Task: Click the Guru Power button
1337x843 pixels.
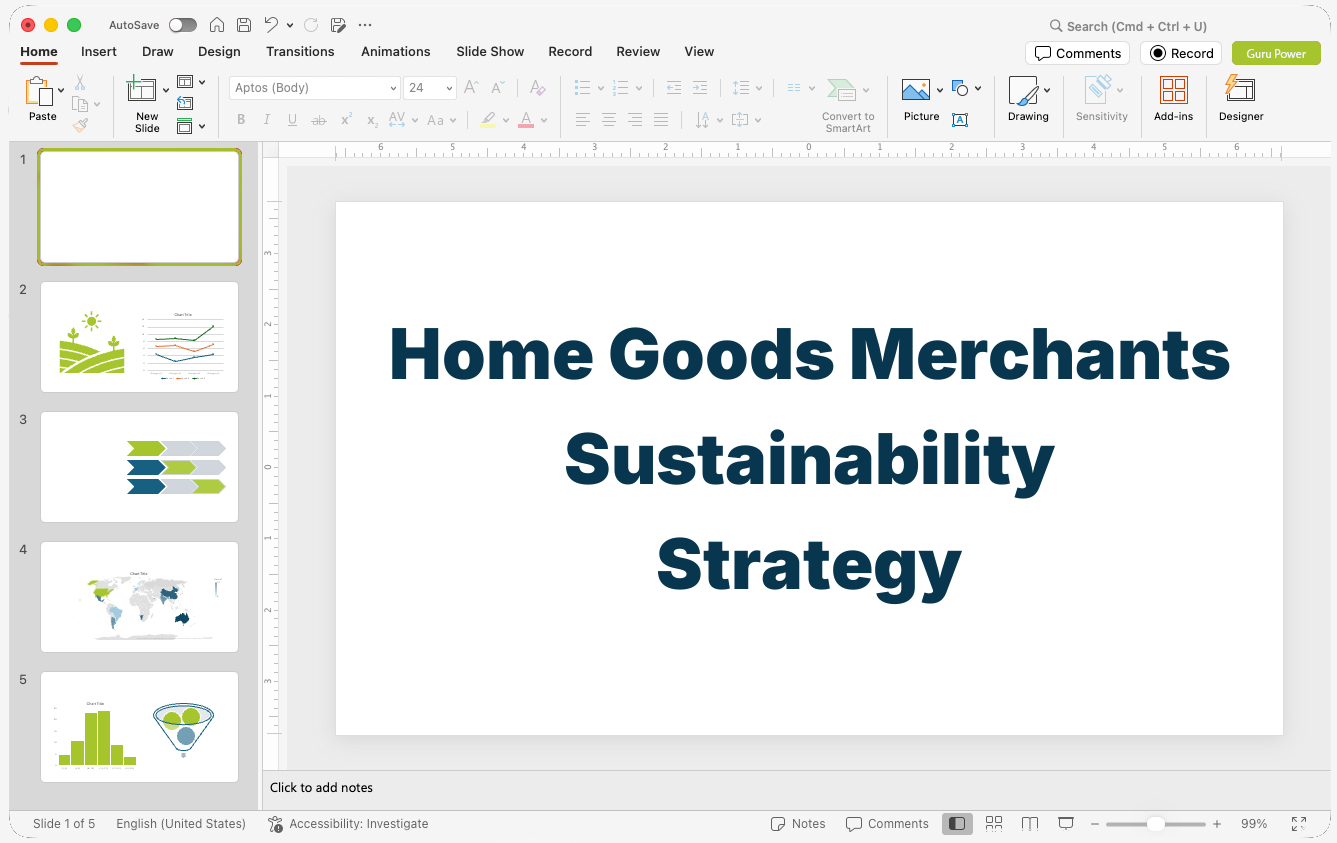Action: 1276,53
